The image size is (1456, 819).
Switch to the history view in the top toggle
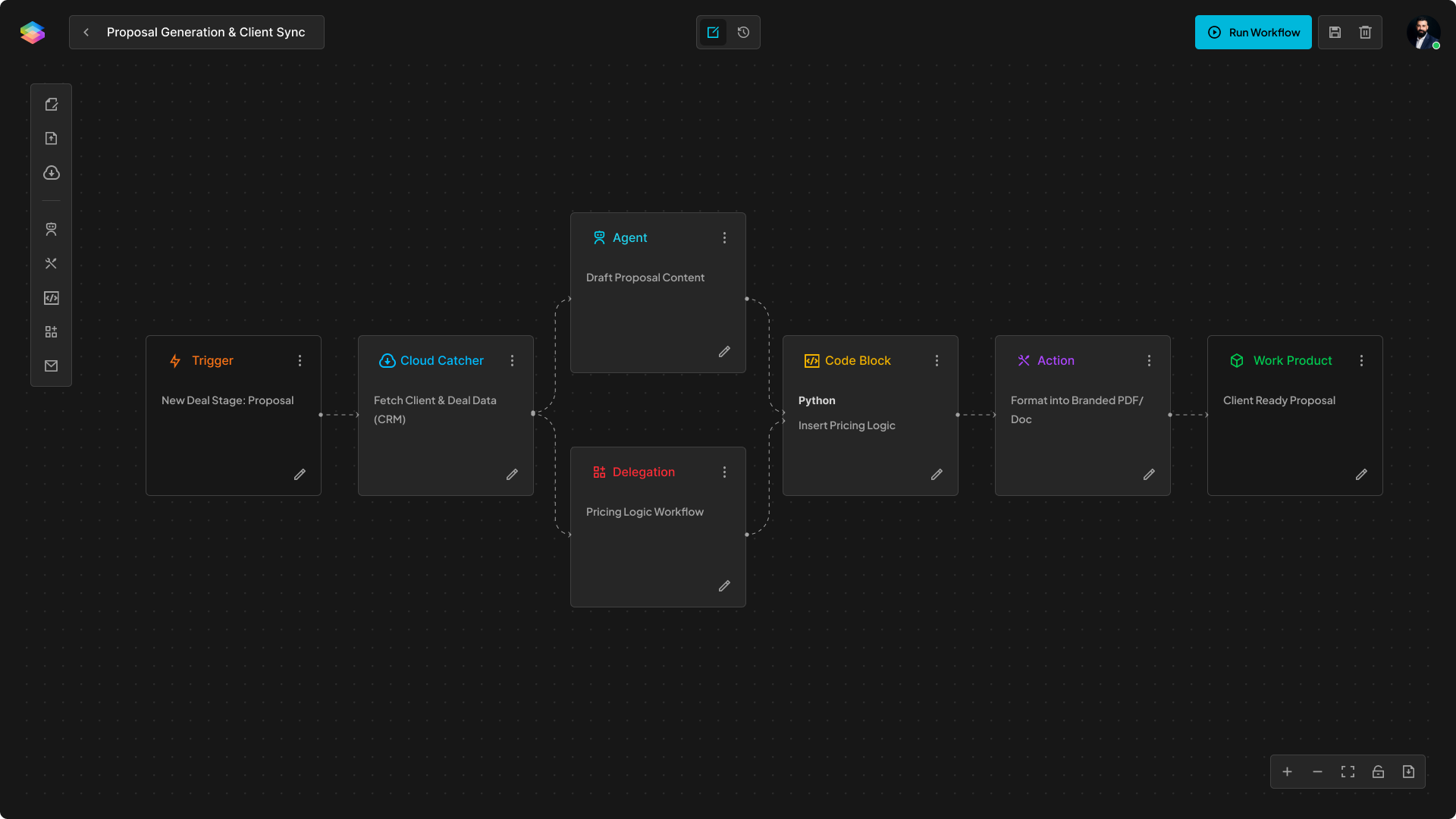(x=743, y=32)
